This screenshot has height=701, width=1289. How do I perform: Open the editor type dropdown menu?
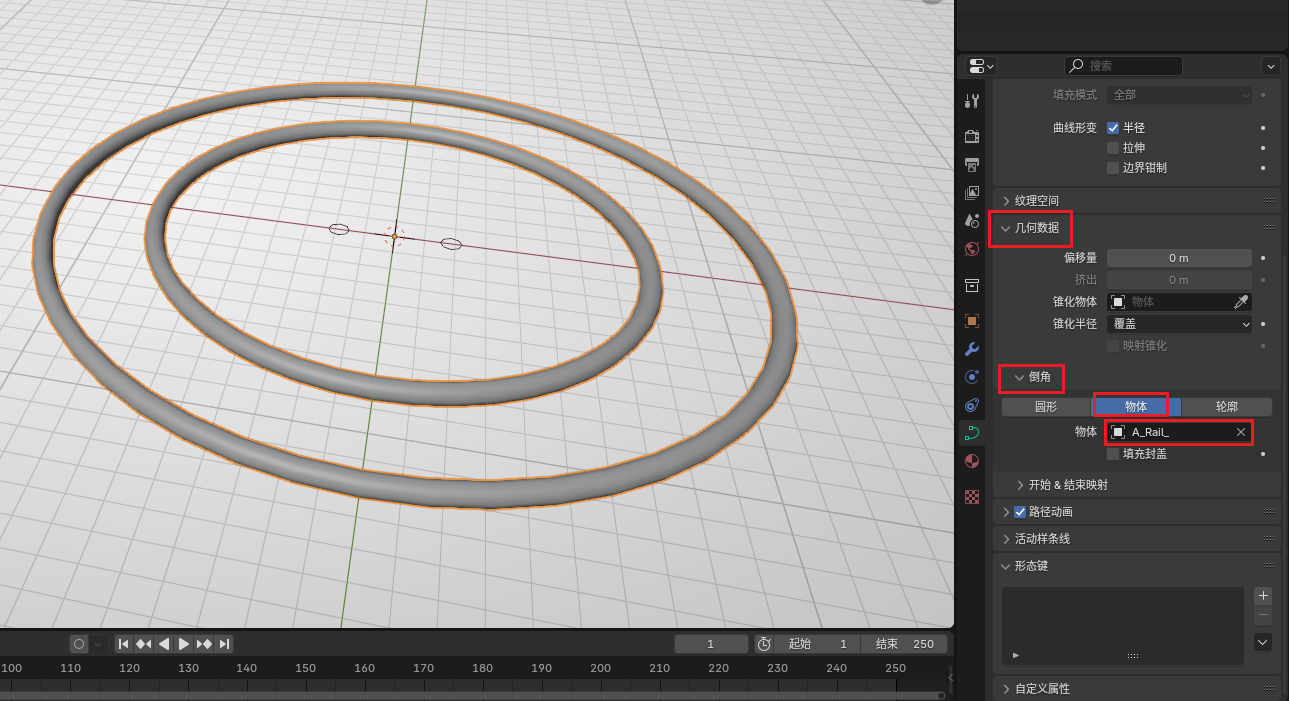pos(982,66)
